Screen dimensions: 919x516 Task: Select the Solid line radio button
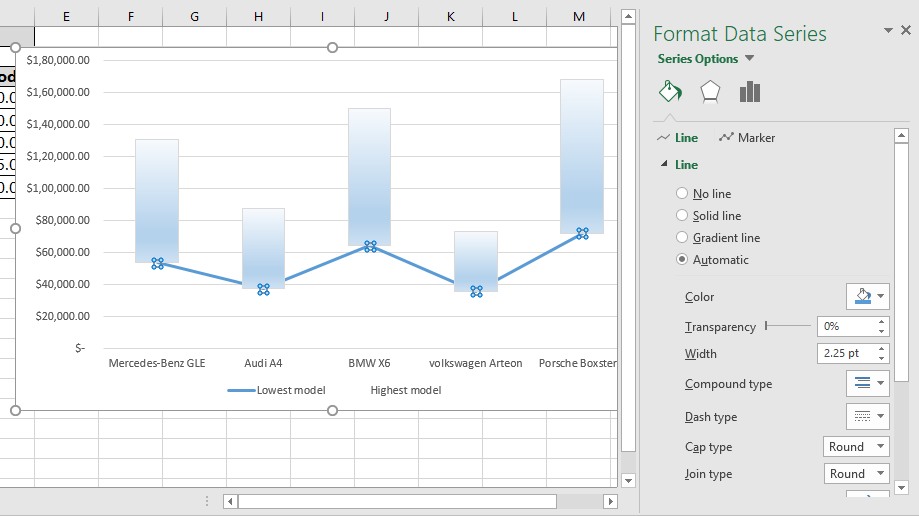coord(682,215)
